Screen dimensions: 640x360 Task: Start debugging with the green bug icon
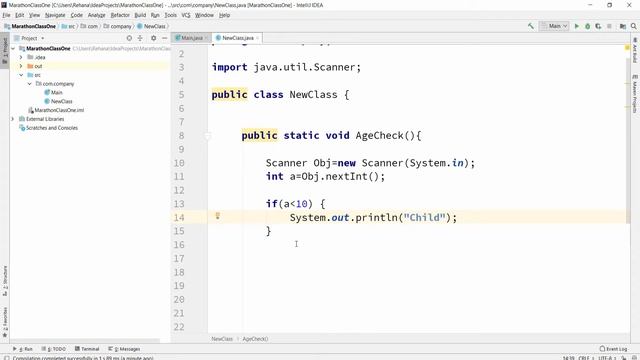pyautogui.click(x=587, y=26)
